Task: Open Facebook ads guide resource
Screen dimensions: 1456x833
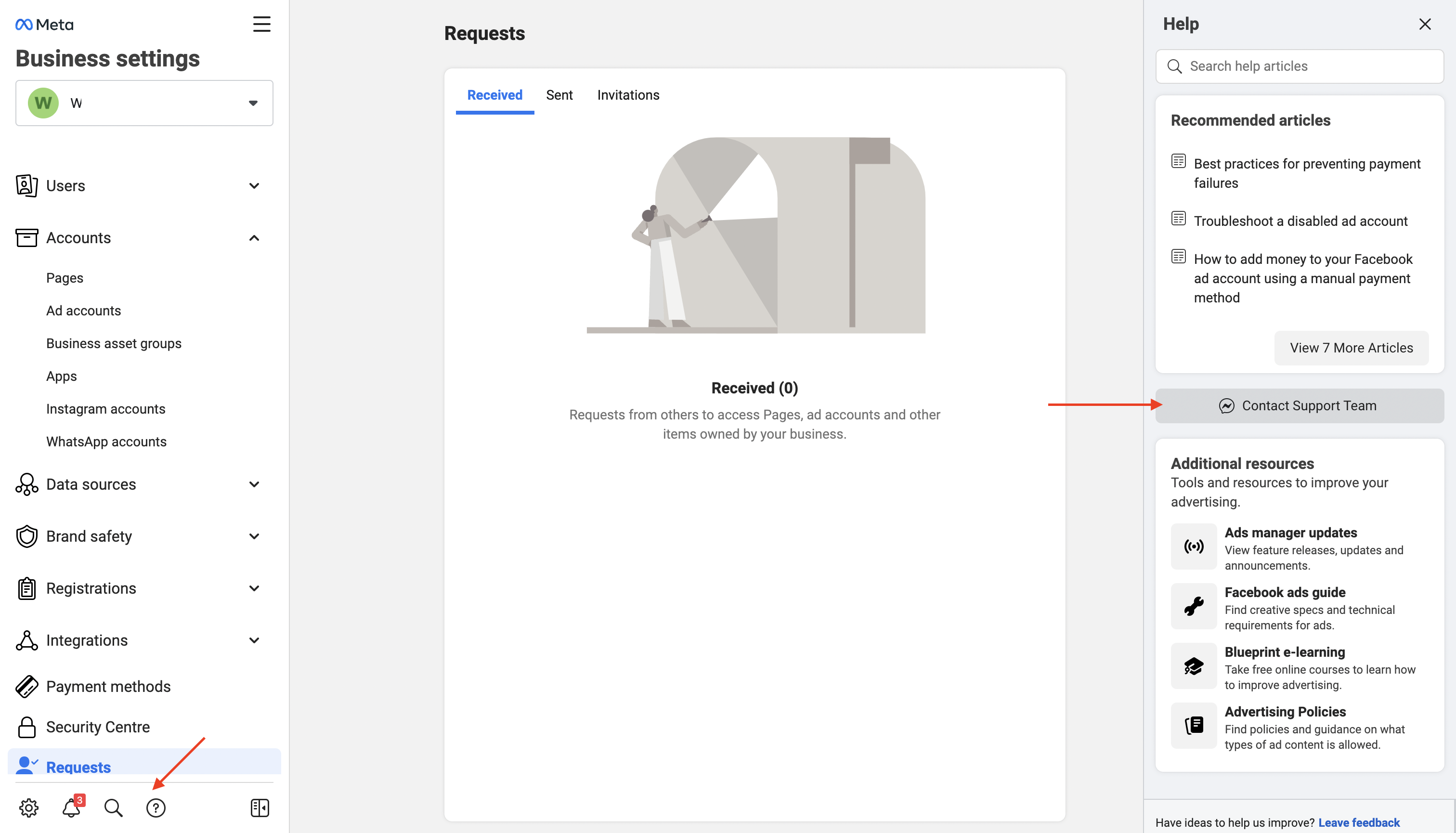Action: click(1285, 592)
